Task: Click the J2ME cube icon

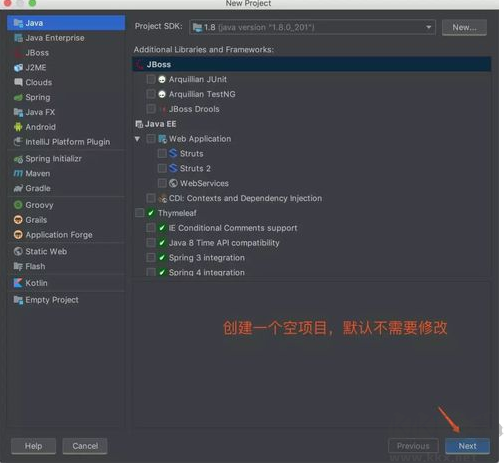Action: click(18, 68)
